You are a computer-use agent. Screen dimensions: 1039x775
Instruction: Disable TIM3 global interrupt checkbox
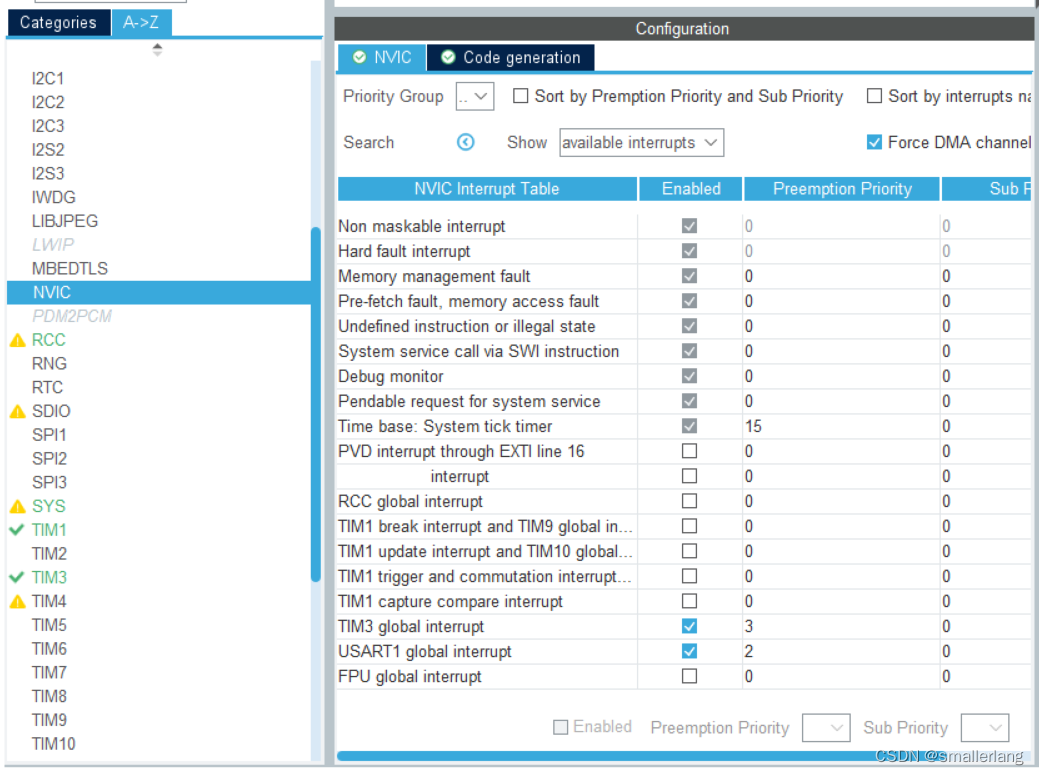(x=690, y=627)
